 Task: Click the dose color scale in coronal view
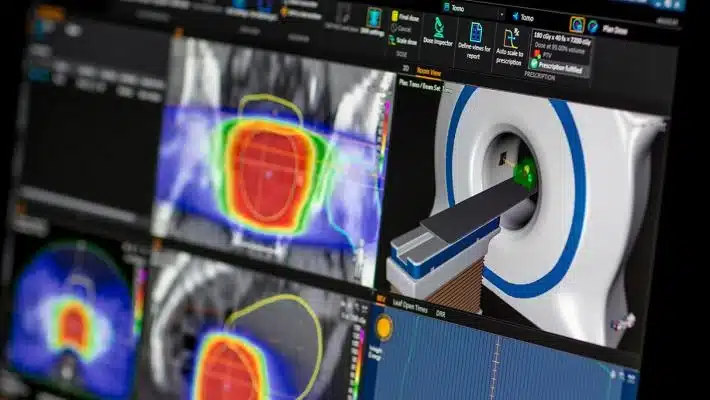(383, 136)
